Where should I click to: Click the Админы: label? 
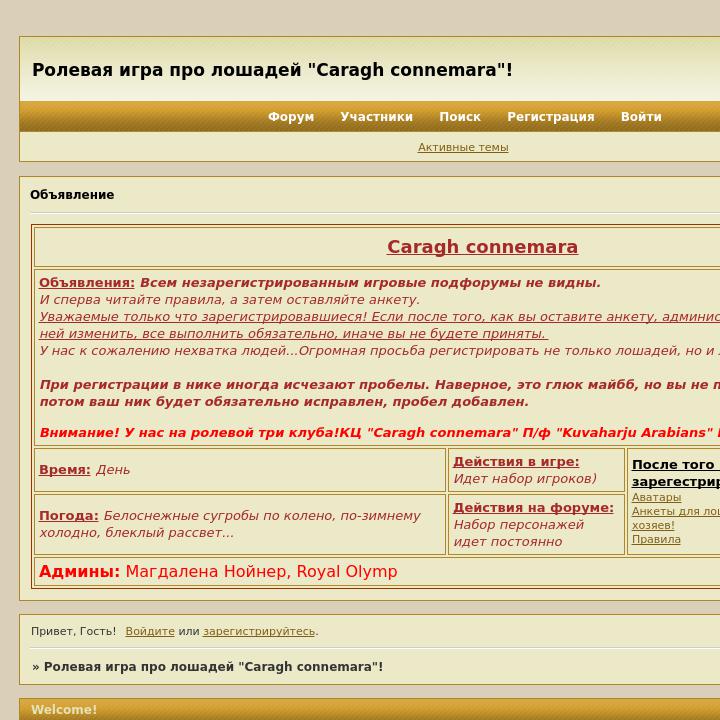coord(79,572)
